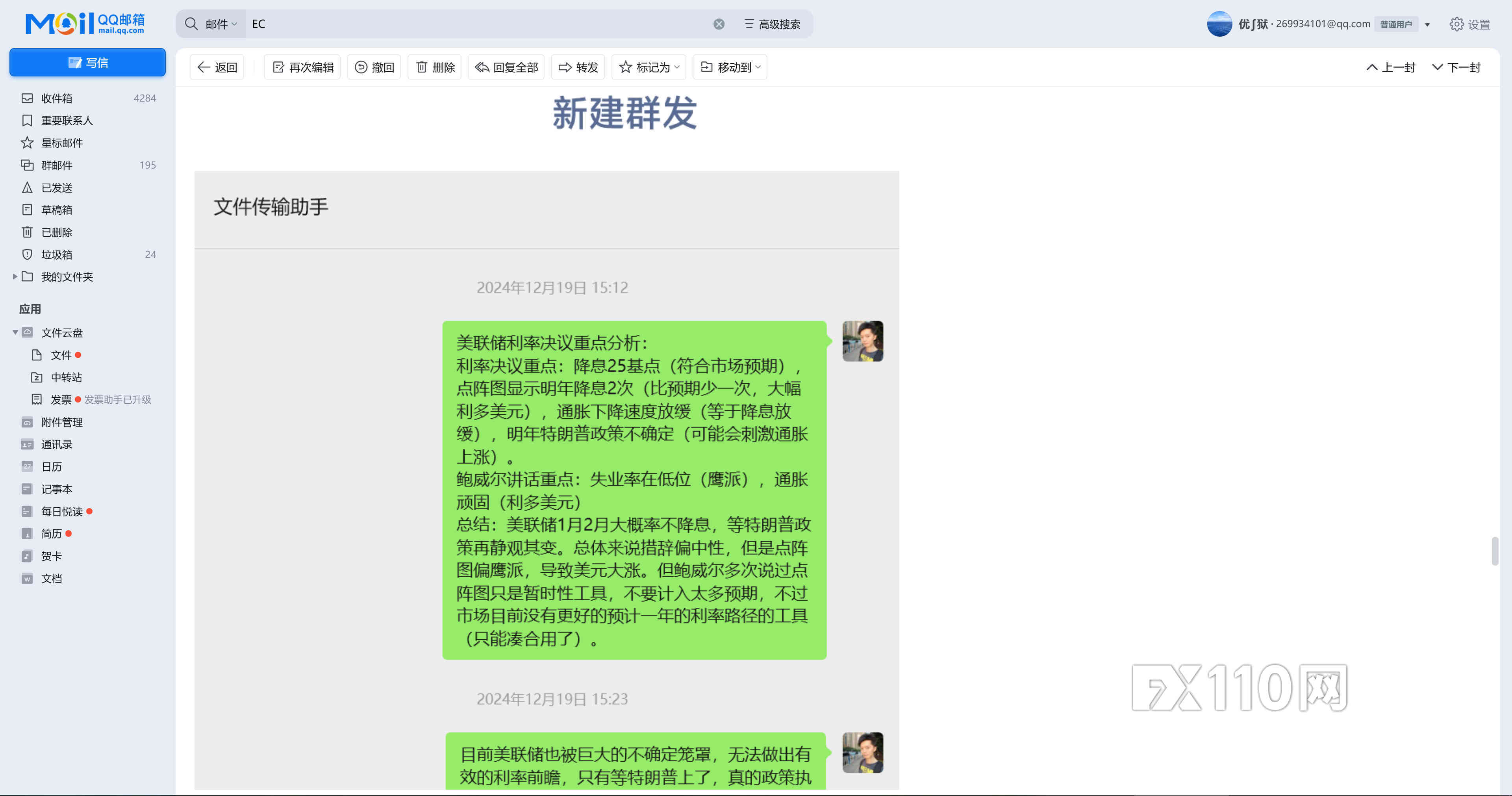Click the 每日悦读 daily reading icon
This screenshot has height=796, width=1512.
click(27, 511)
